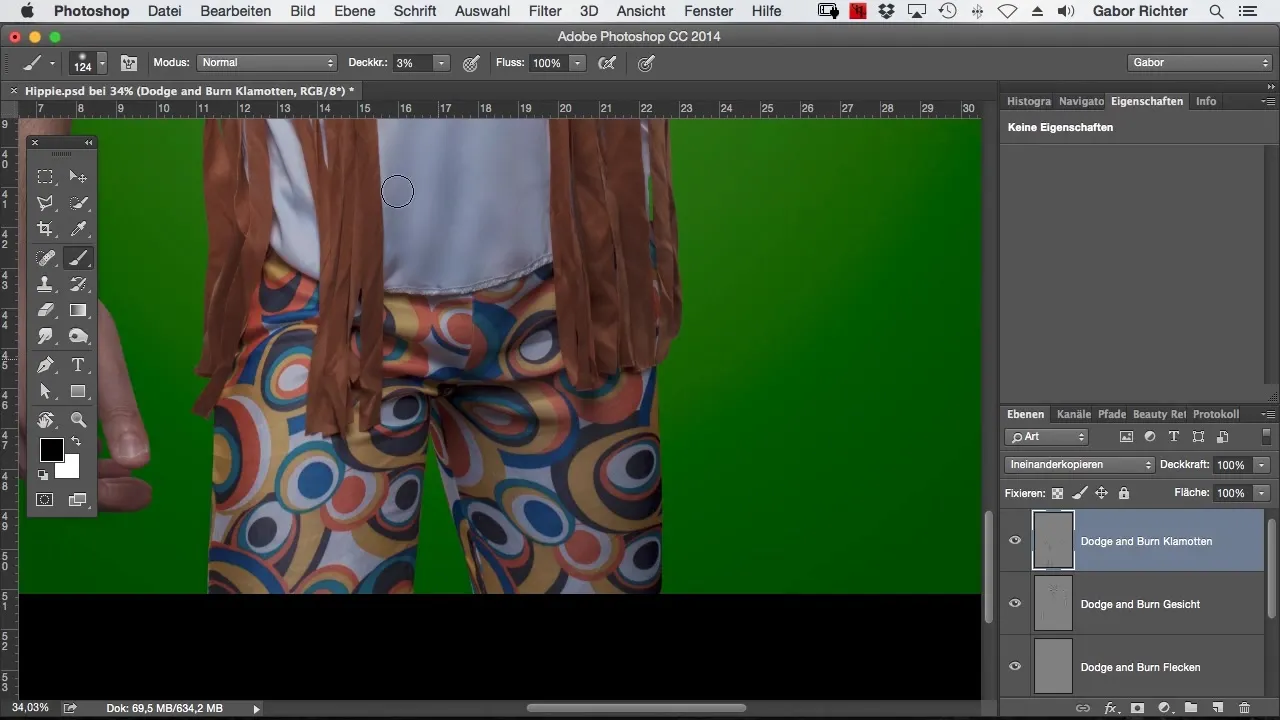Select the Type tool
Image resolution: width=1280 pixels, height=720 pixels.
coord(78,365)
